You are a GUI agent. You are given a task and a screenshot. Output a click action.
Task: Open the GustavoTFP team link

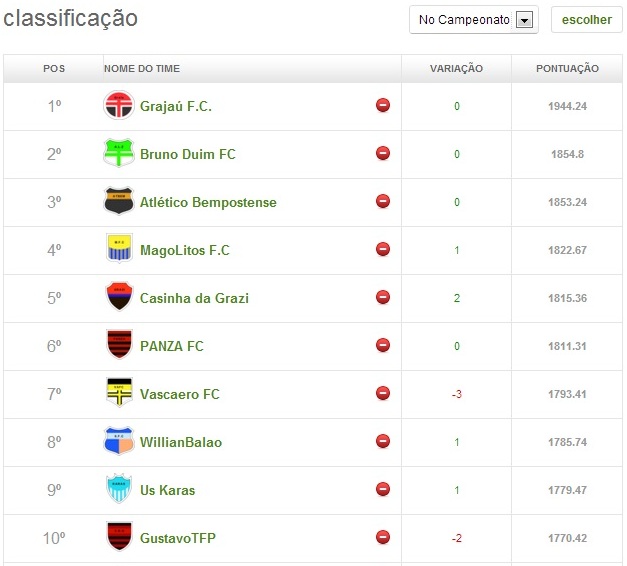coord(178,538)
